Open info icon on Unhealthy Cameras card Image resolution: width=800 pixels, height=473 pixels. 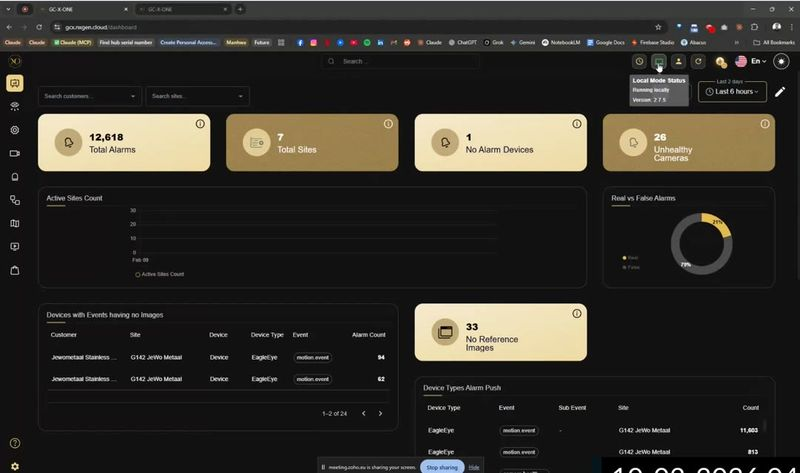click(765, 123)
